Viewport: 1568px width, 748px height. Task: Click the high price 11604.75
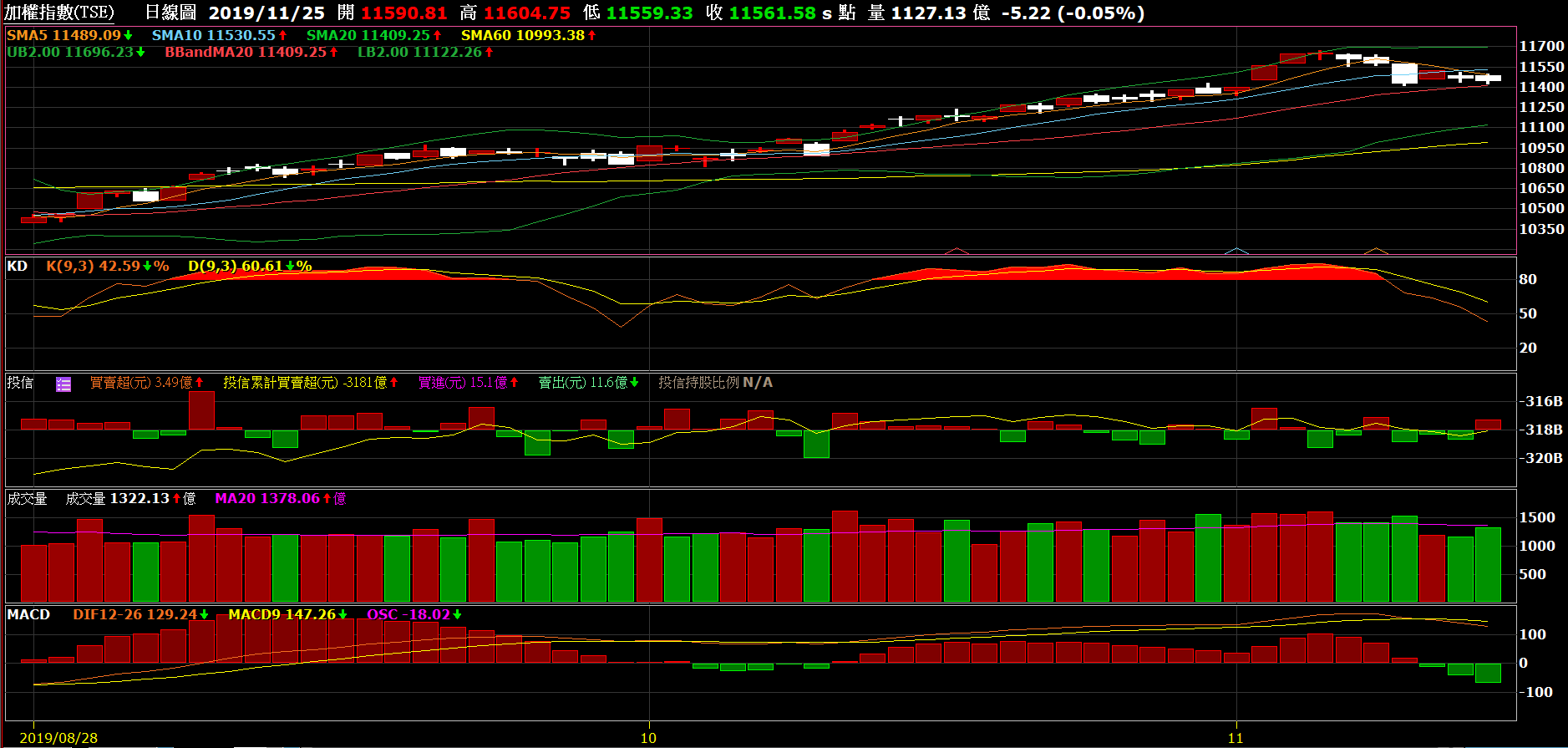pos(527,13)
